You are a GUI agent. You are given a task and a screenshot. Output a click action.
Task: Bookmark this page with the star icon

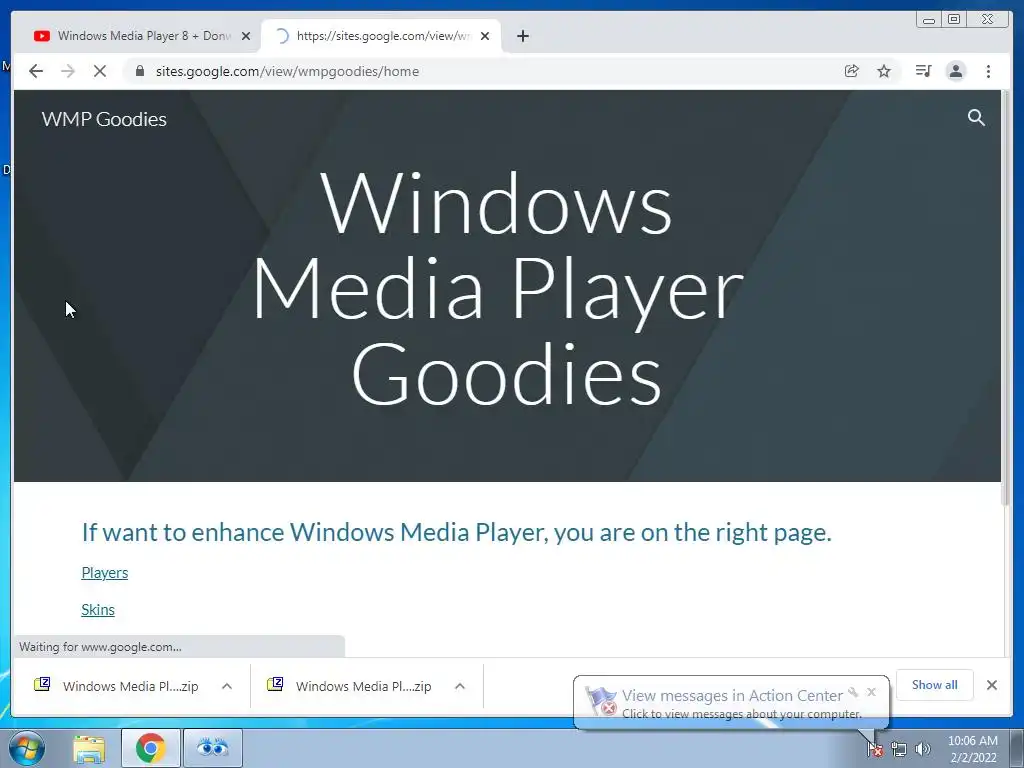click(884, 71)
